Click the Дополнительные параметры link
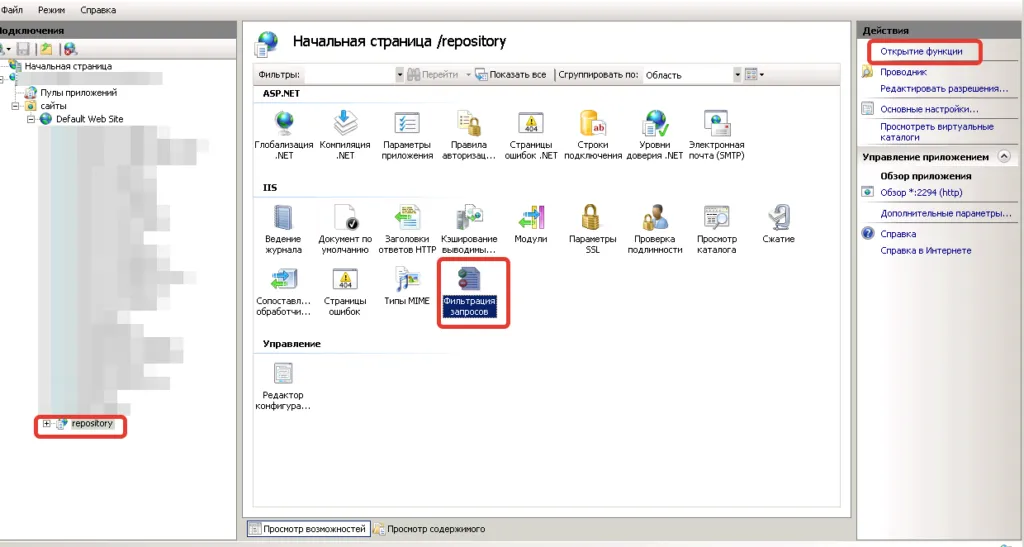 [x=945, y=213]
